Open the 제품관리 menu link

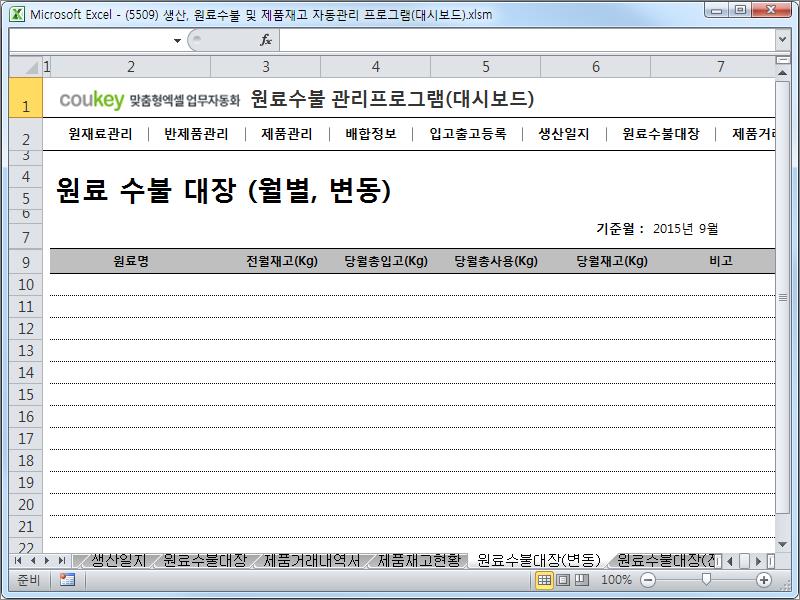(x=287, y=134)
